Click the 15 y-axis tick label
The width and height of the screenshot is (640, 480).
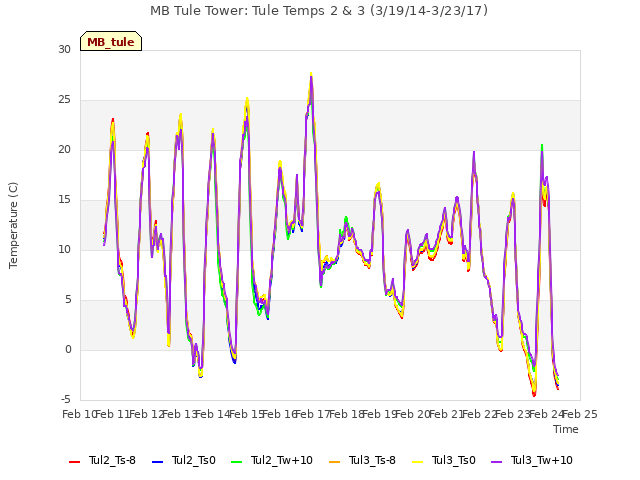click(64, 200)
